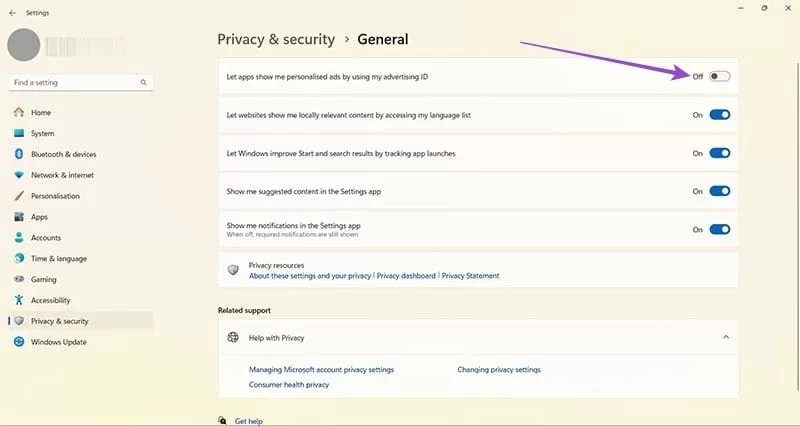Screen dimensions: 800x426
Task: Collapse the Help with Privacy section
Action: point(726,338)
